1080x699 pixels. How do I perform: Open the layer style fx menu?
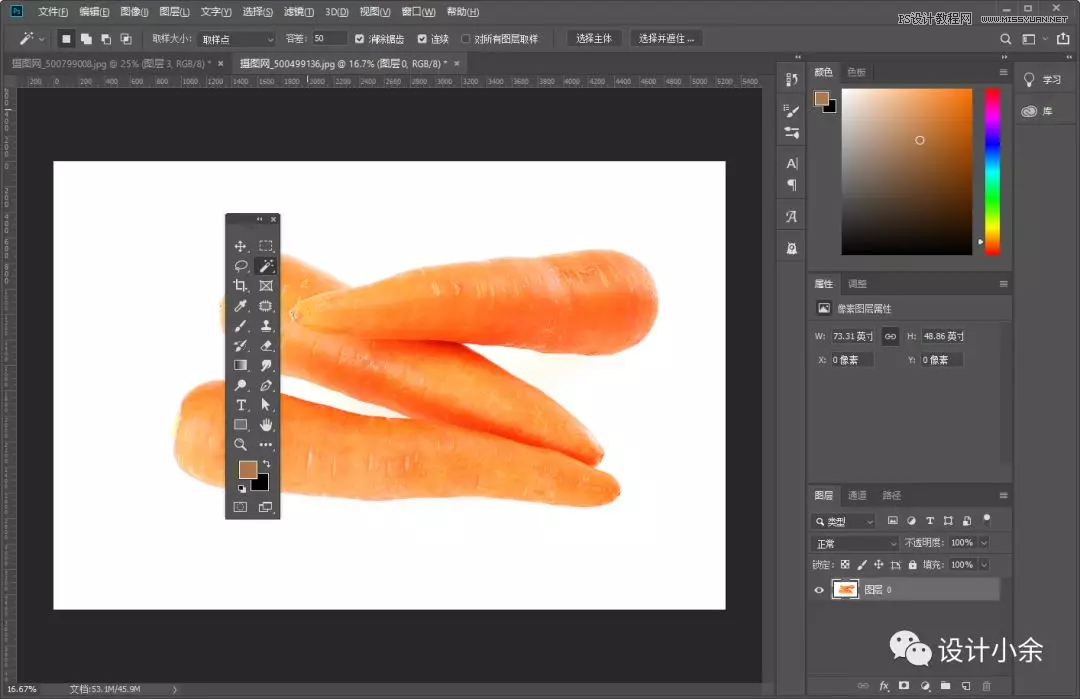pos(884,686)
